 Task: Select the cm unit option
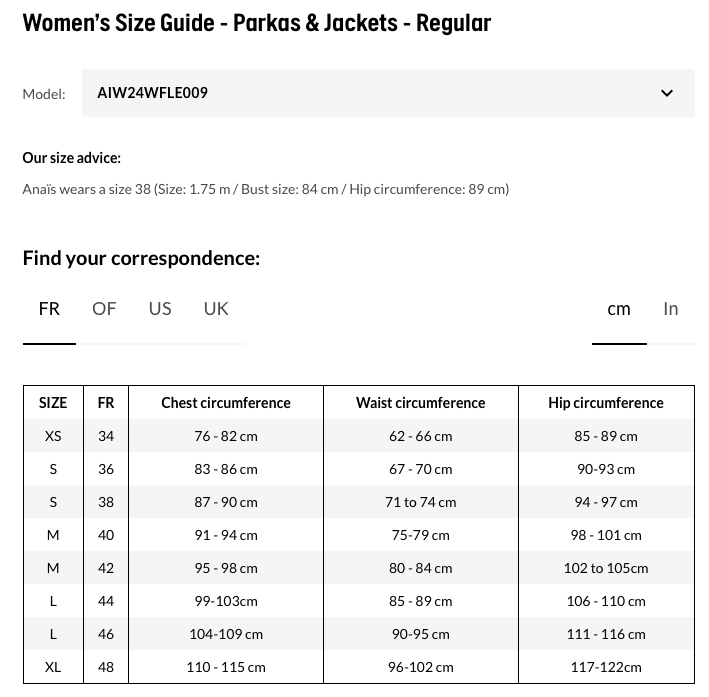tap(619, 309)
